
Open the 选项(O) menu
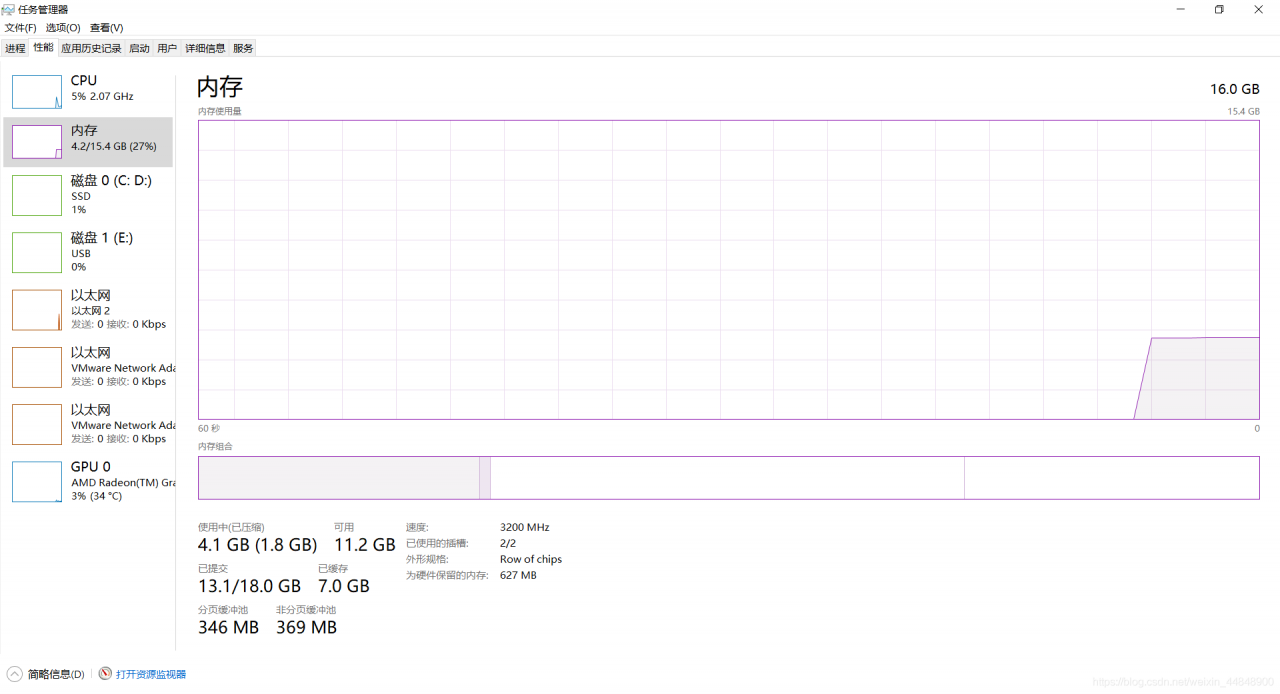point(63,28)
